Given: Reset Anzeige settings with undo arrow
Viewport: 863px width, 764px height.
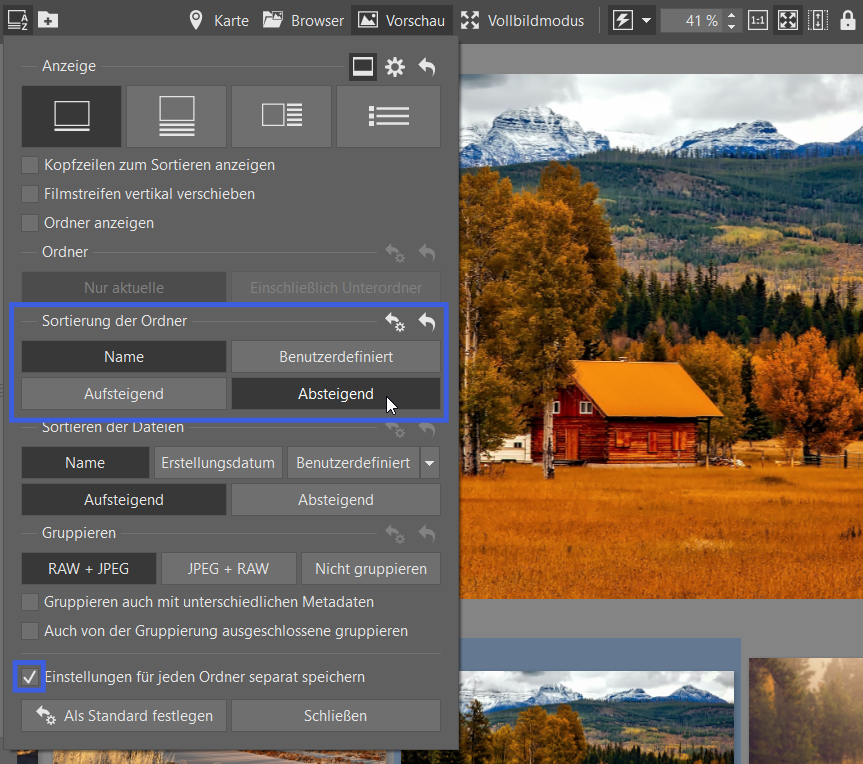Looking at the screenshot, I should tap(427, 67).
